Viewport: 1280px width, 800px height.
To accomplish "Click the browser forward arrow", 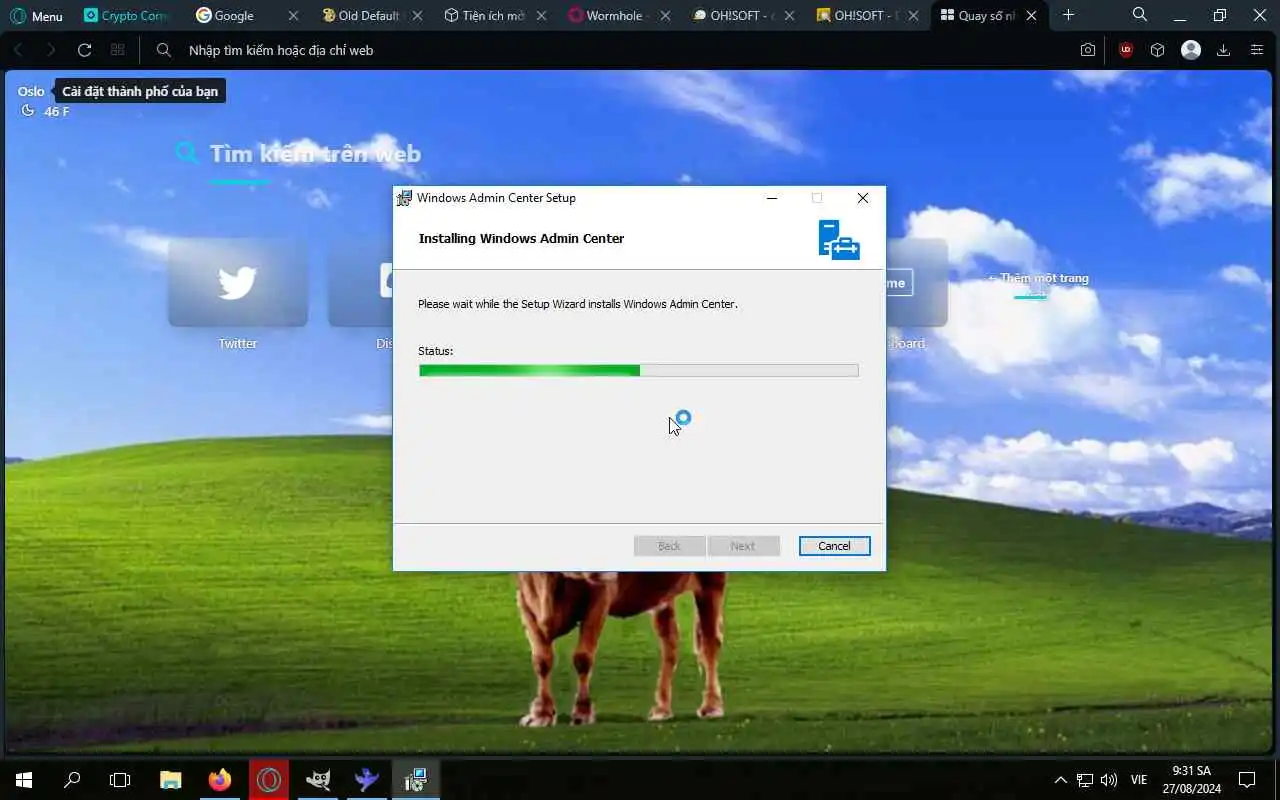I will coord(51,50).
